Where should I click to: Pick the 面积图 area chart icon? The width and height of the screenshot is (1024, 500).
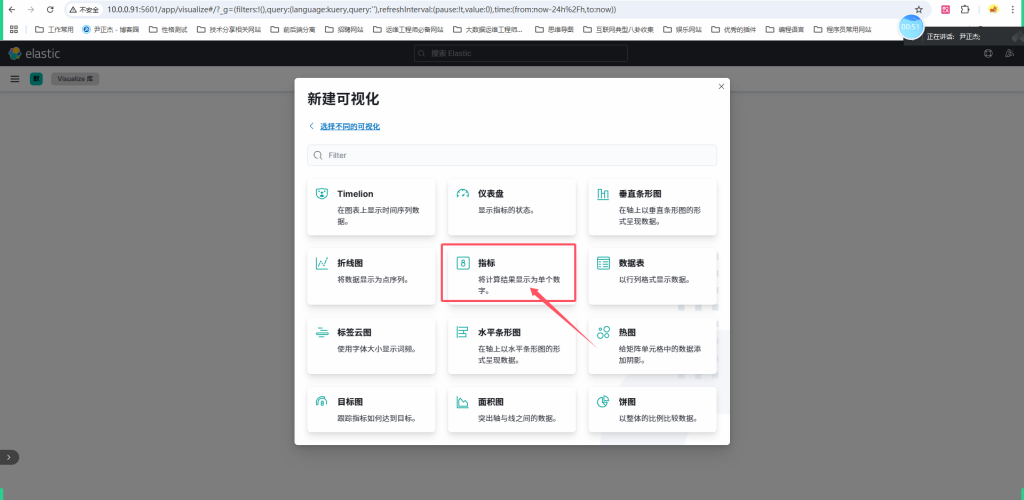coord(463,401)
